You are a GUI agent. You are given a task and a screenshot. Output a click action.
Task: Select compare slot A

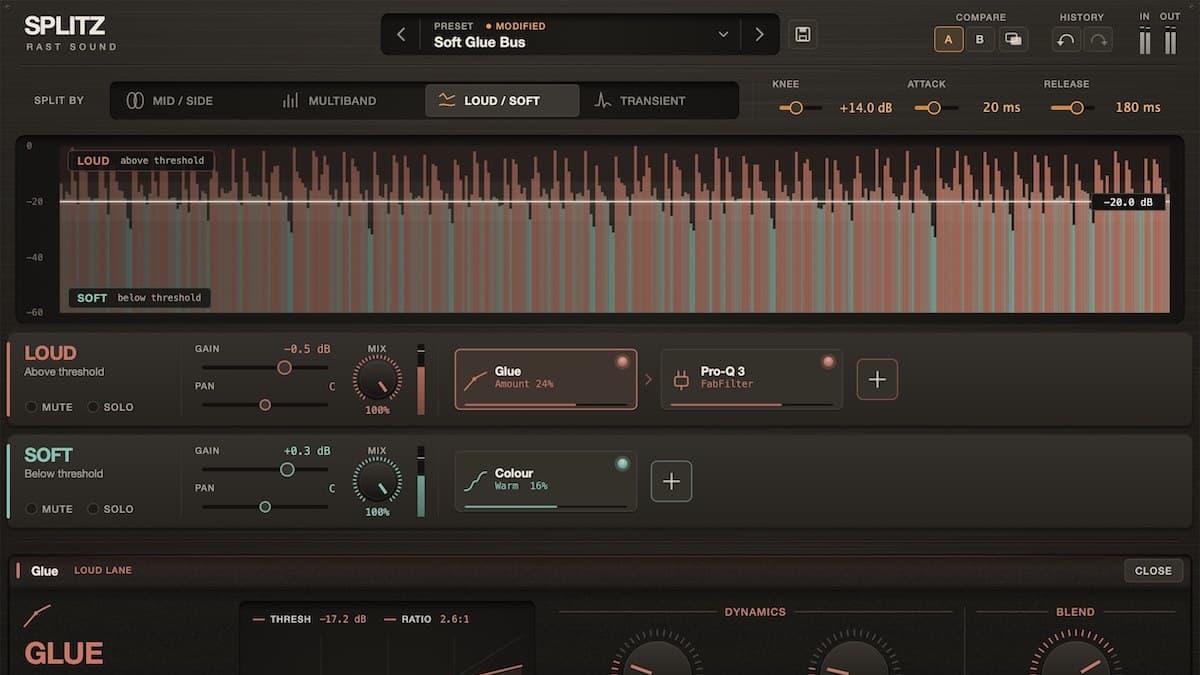(x=948, y=39)
